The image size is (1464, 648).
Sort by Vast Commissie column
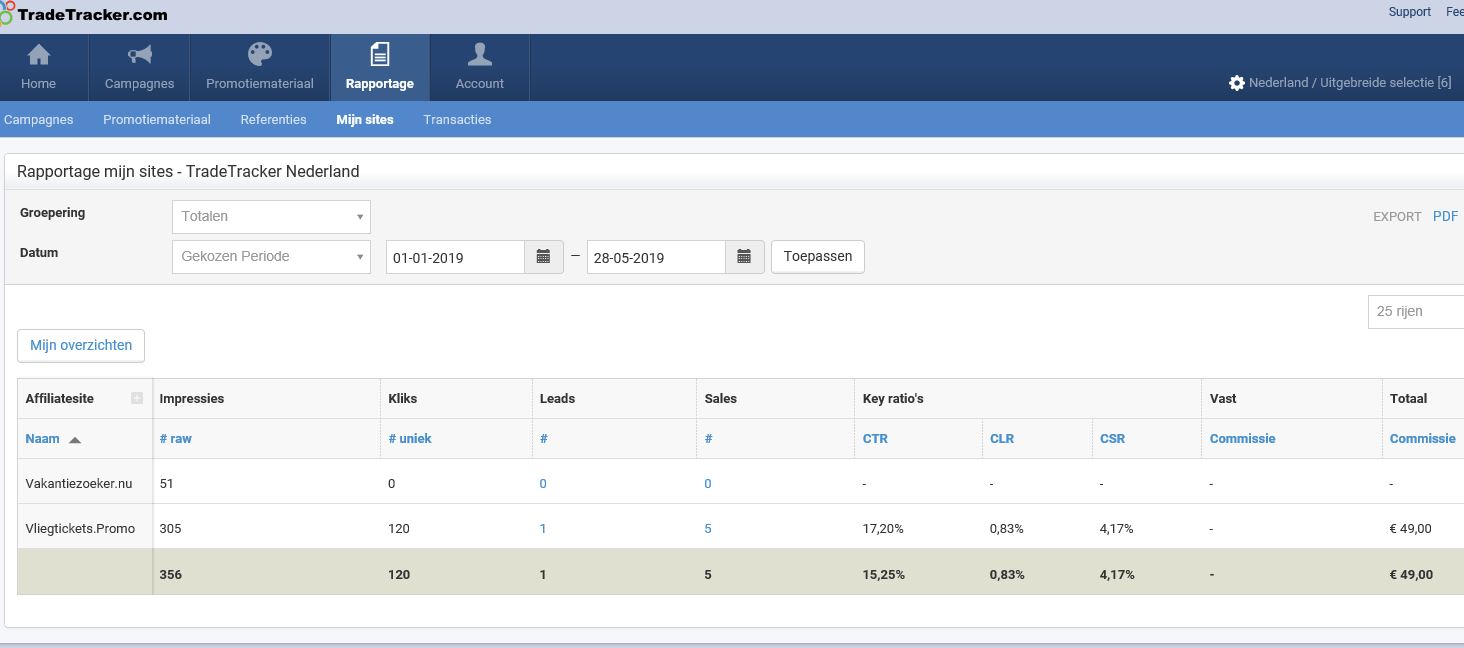(1243, 438)
